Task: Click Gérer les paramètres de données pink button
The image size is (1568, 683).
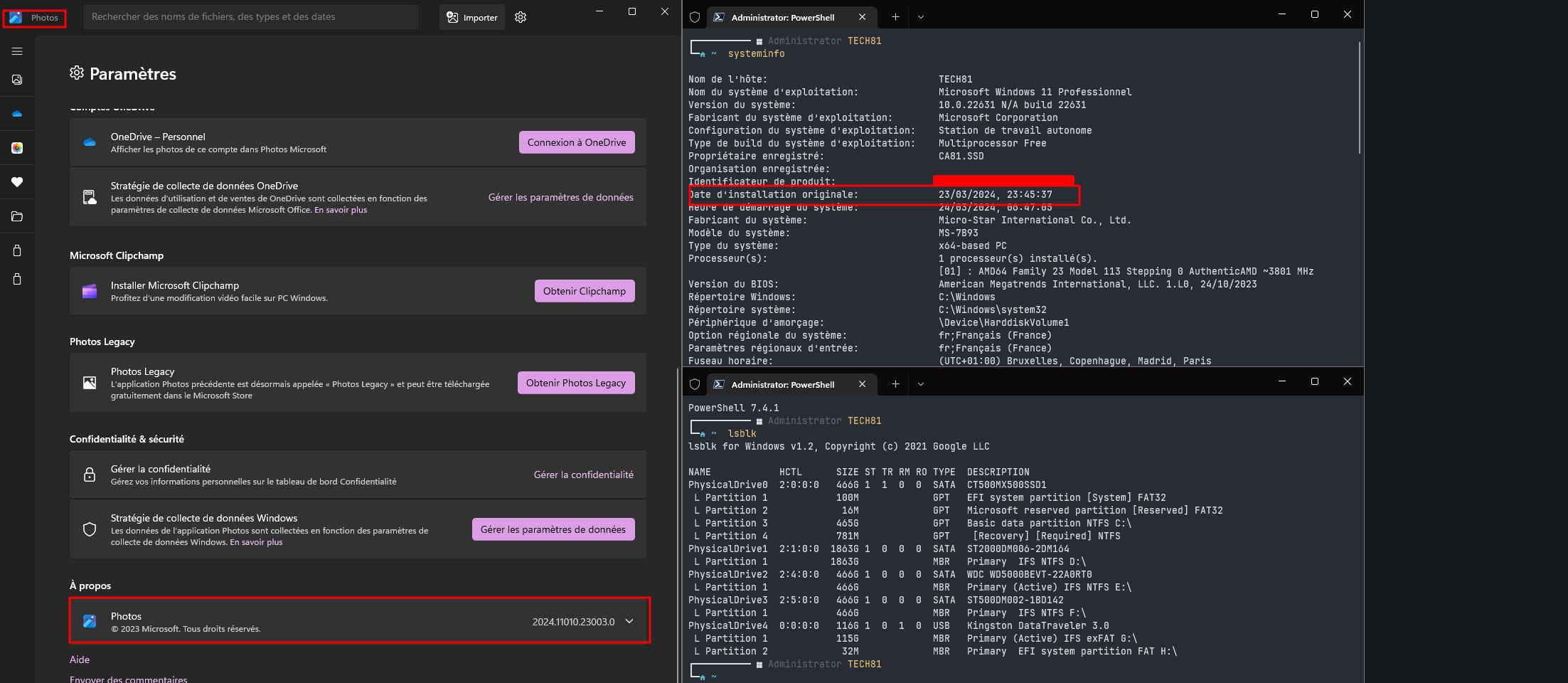Action: (553, 529)
